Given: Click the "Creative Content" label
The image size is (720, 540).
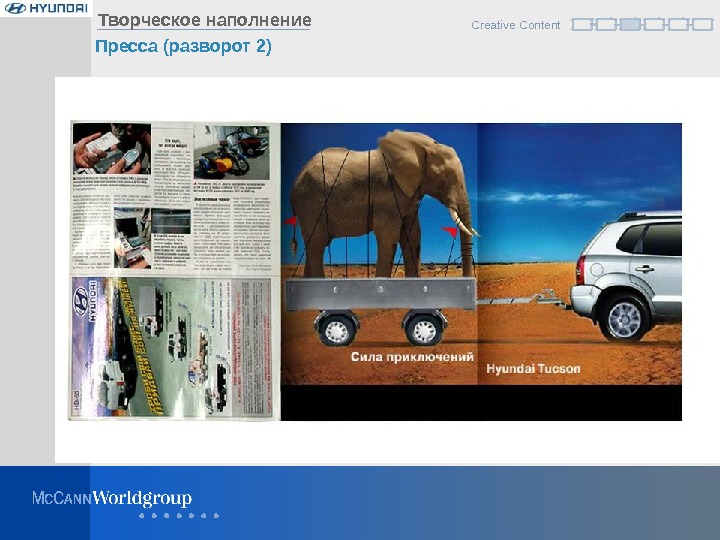Looking at the screenshot, I should point(516,25).
